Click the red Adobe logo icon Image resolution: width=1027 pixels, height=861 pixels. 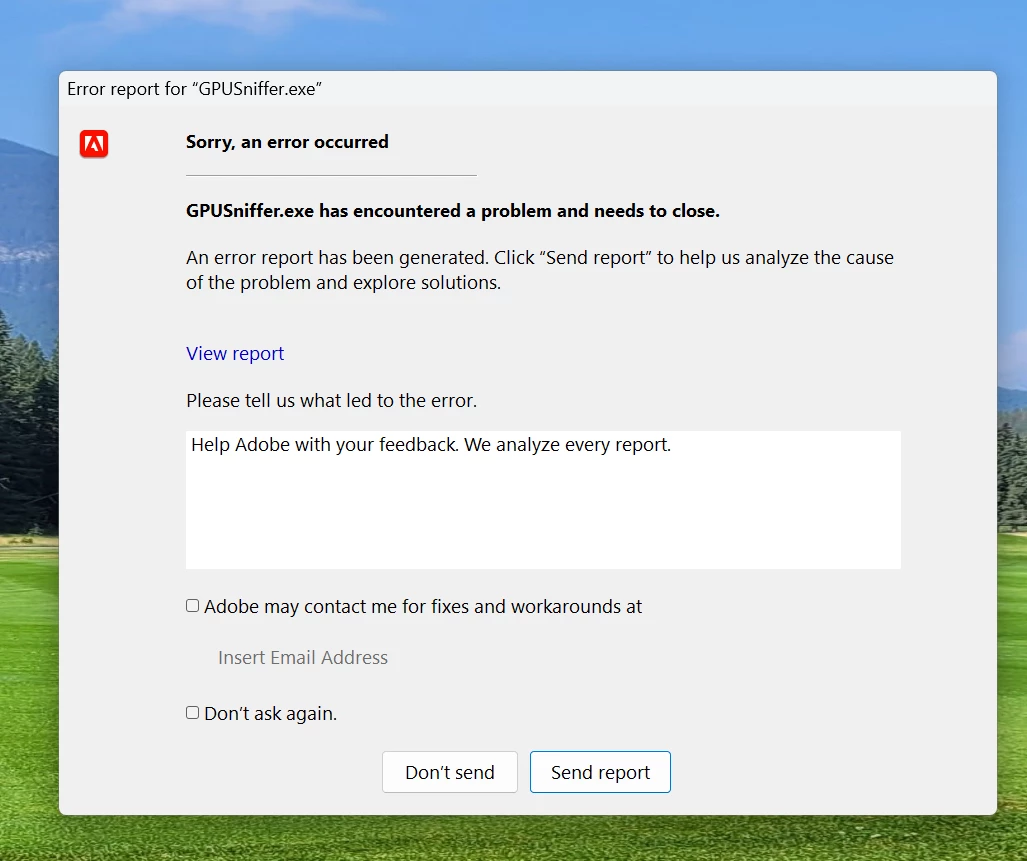(x=94, y=144)
